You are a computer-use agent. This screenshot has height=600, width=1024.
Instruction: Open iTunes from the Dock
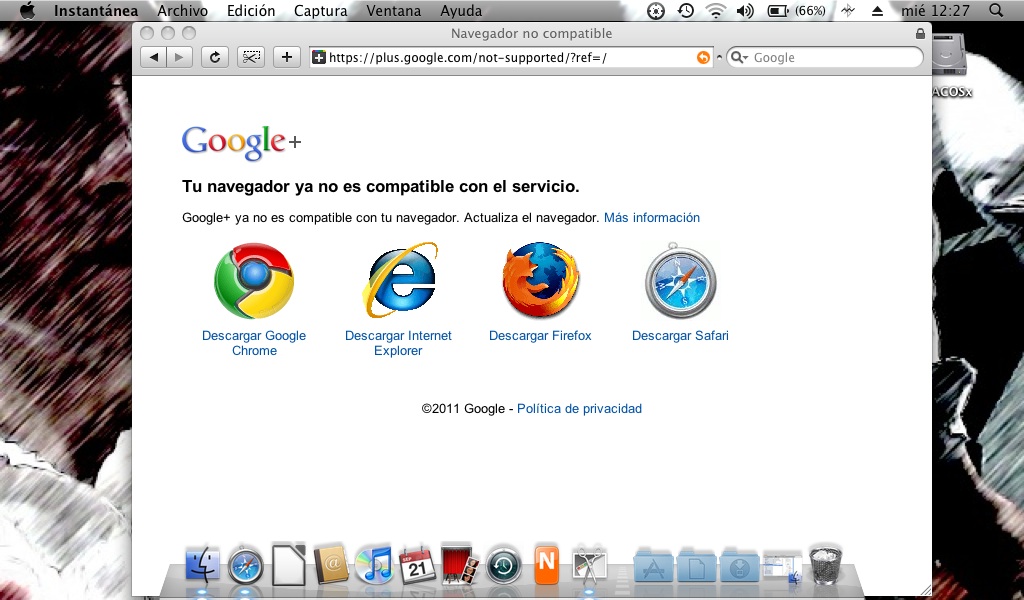coord(374,566)
